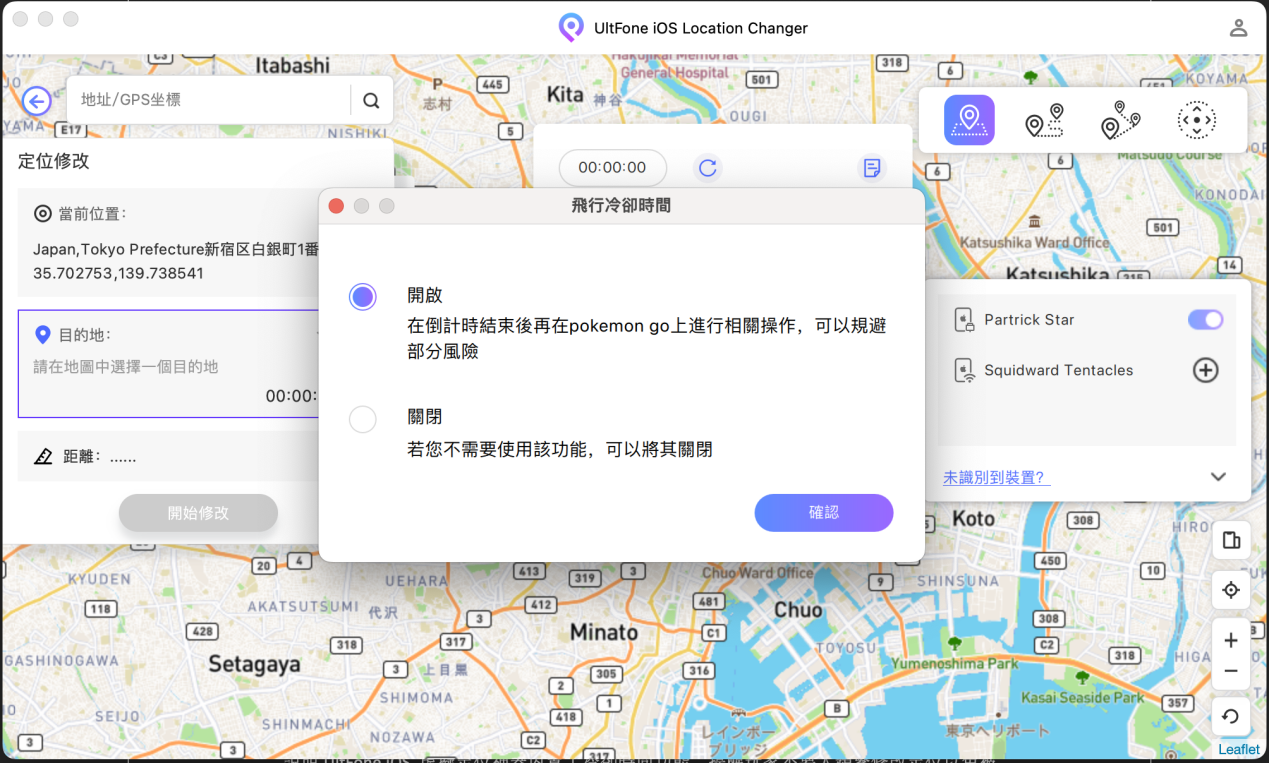1269x763 pixels.
Task: Click the UltFone app logo in the title bar
Action: click(571, 28)
